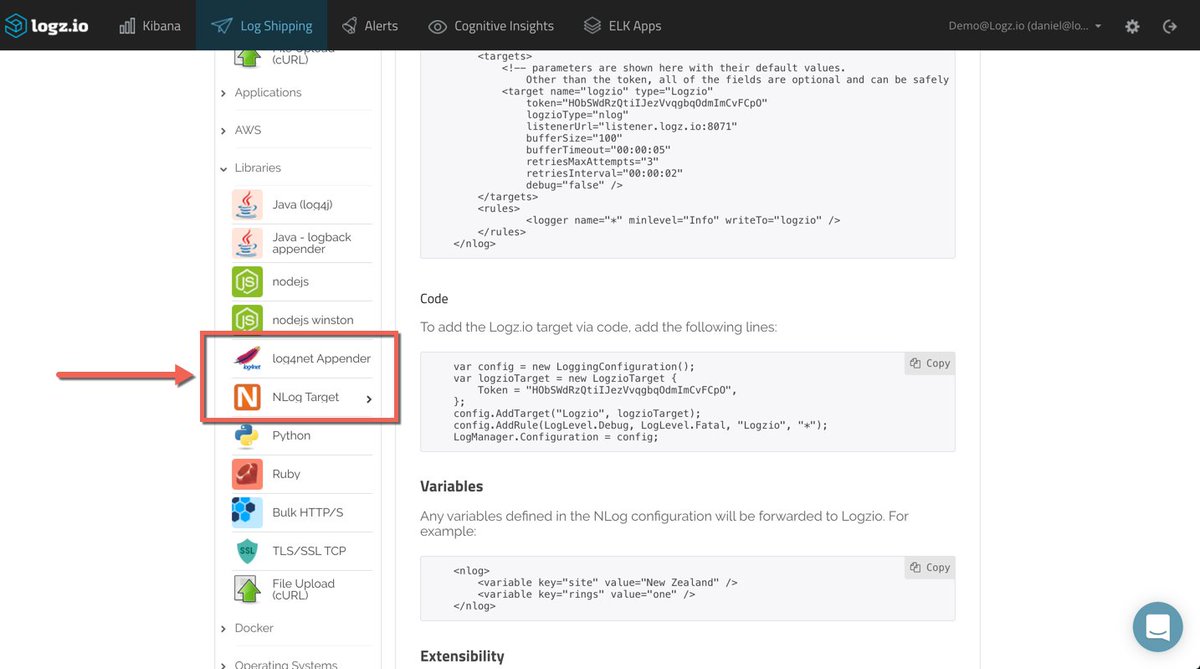This screenshot has width=1200, height=669.
Task: Click the NLog orange N icon
Action: 247,397
